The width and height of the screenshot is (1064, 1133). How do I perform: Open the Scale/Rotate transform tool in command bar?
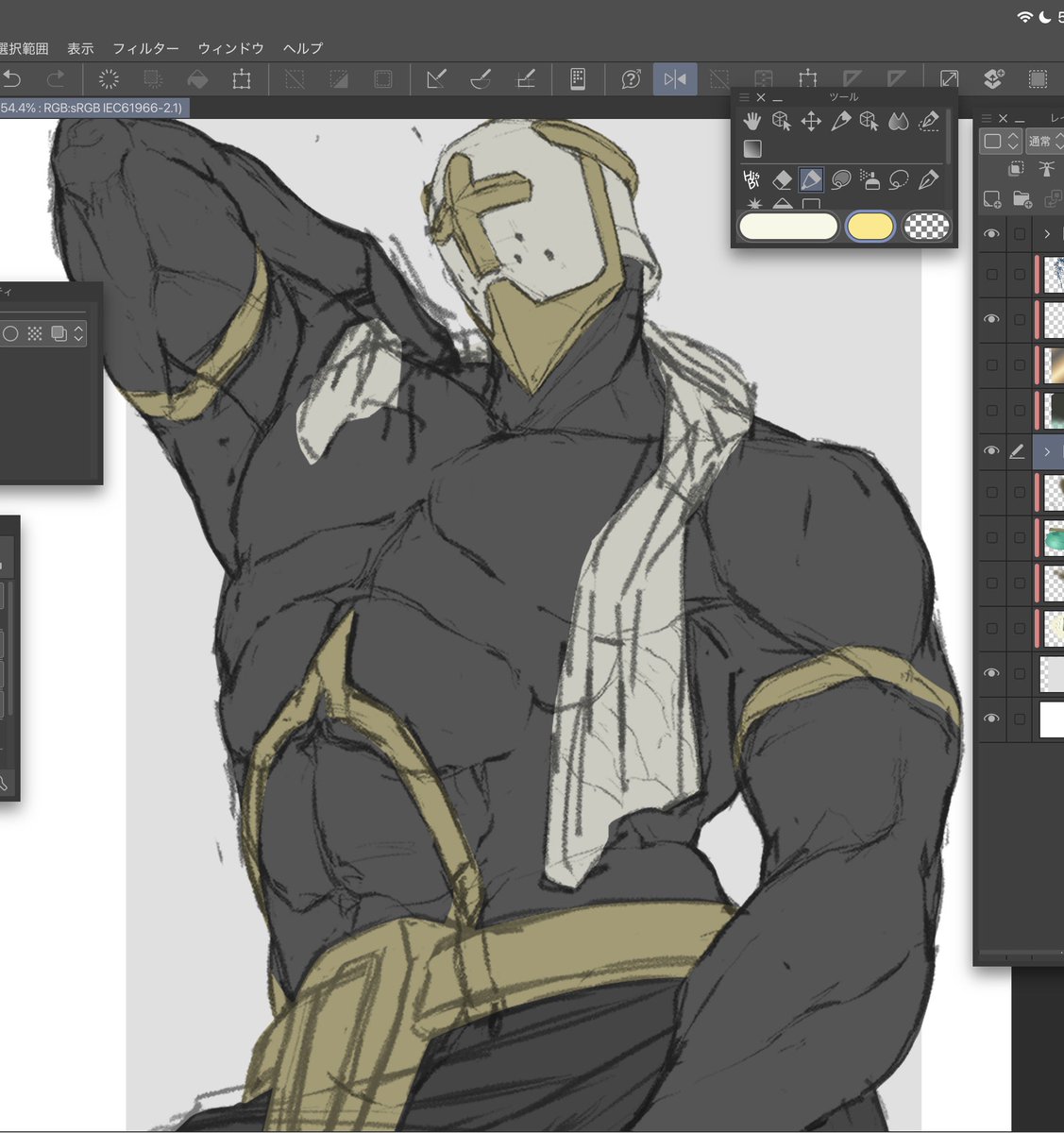242,79
